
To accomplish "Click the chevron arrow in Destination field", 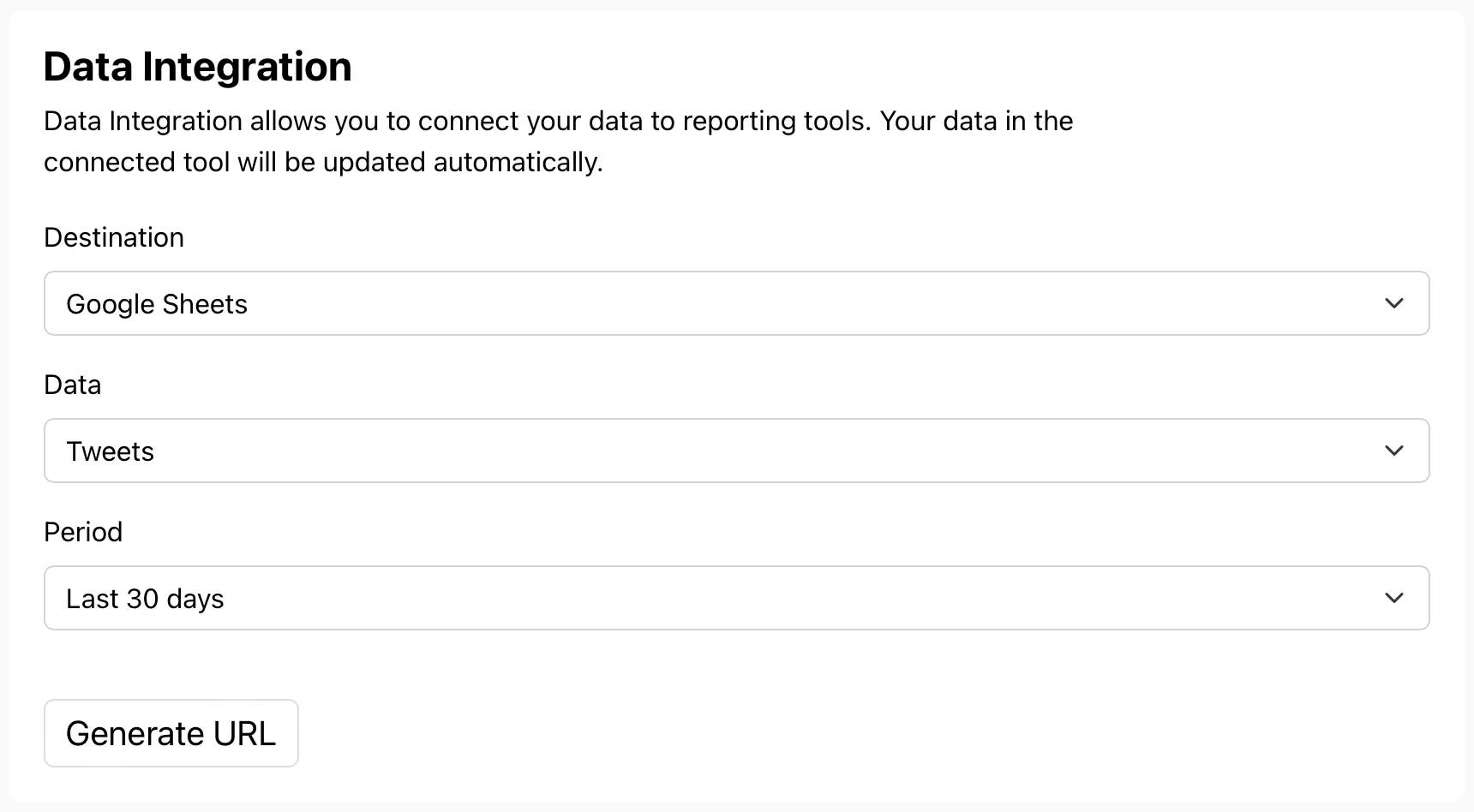I will [x=1394, y=303].
